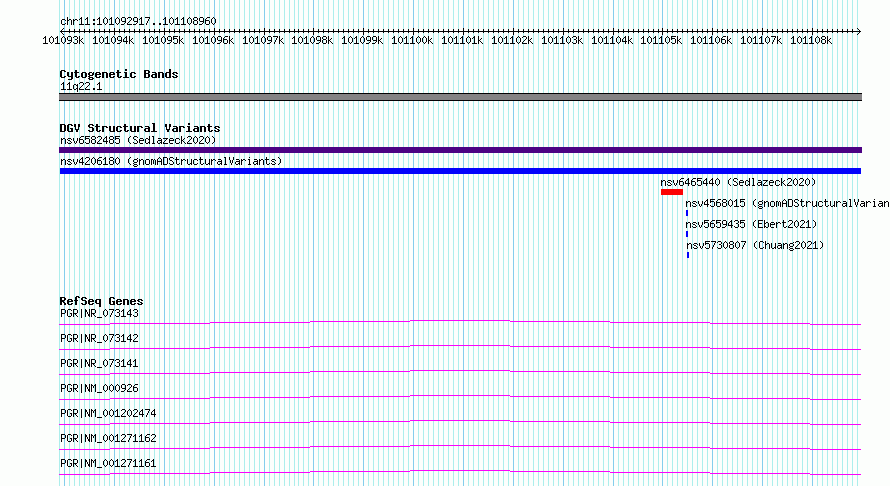
Task: Open transcript PGR|NR_073141 label
Action: (99, 363)
